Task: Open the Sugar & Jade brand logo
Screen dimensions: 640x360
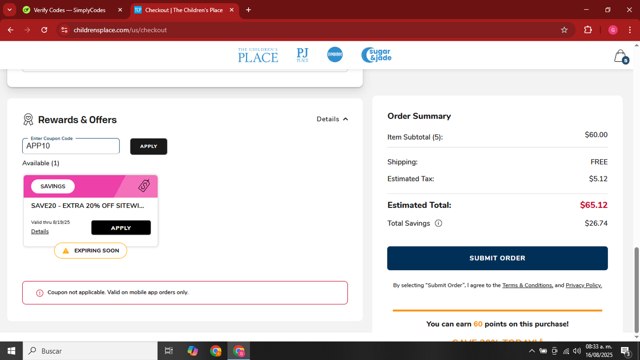Action: 376,55
